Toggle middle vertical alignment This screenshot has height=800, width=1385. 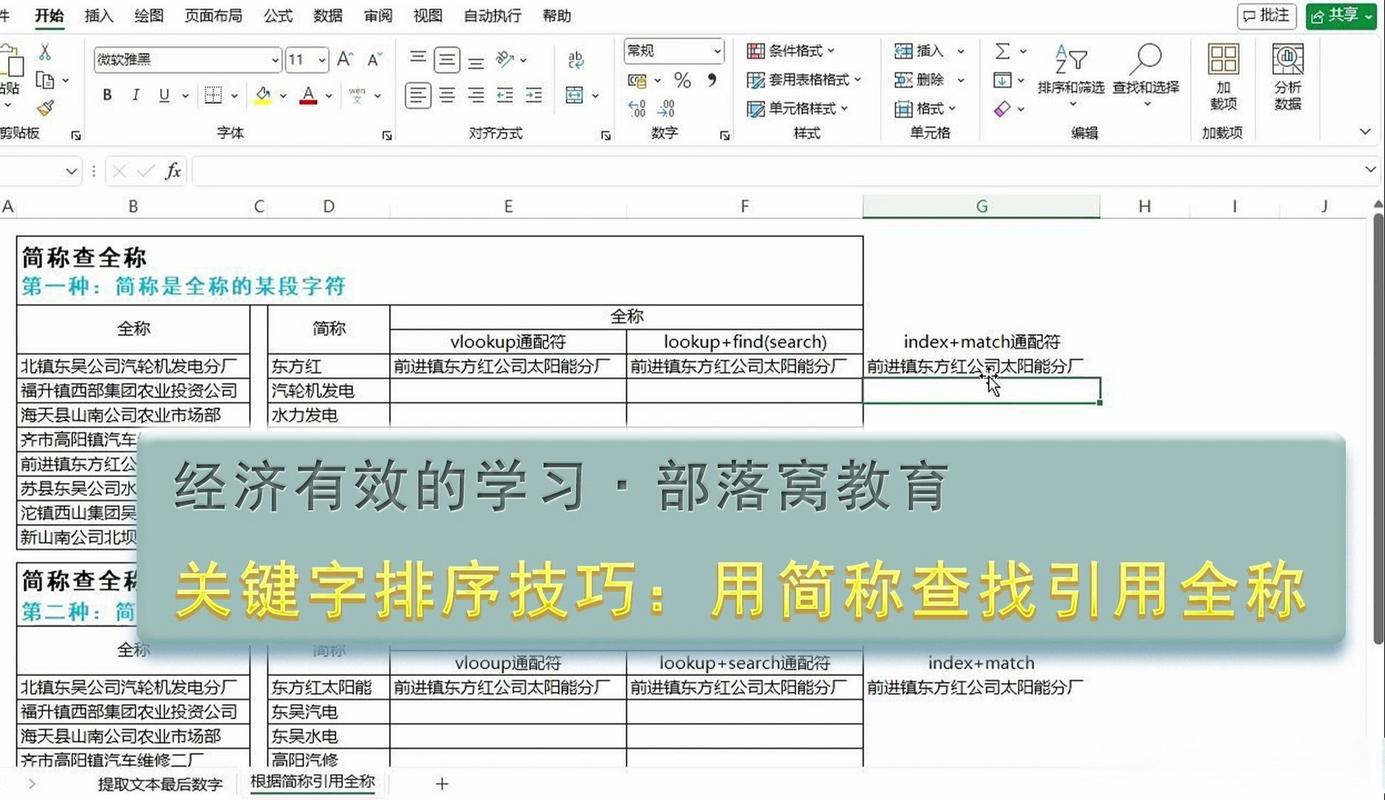(x=447, y=59)
